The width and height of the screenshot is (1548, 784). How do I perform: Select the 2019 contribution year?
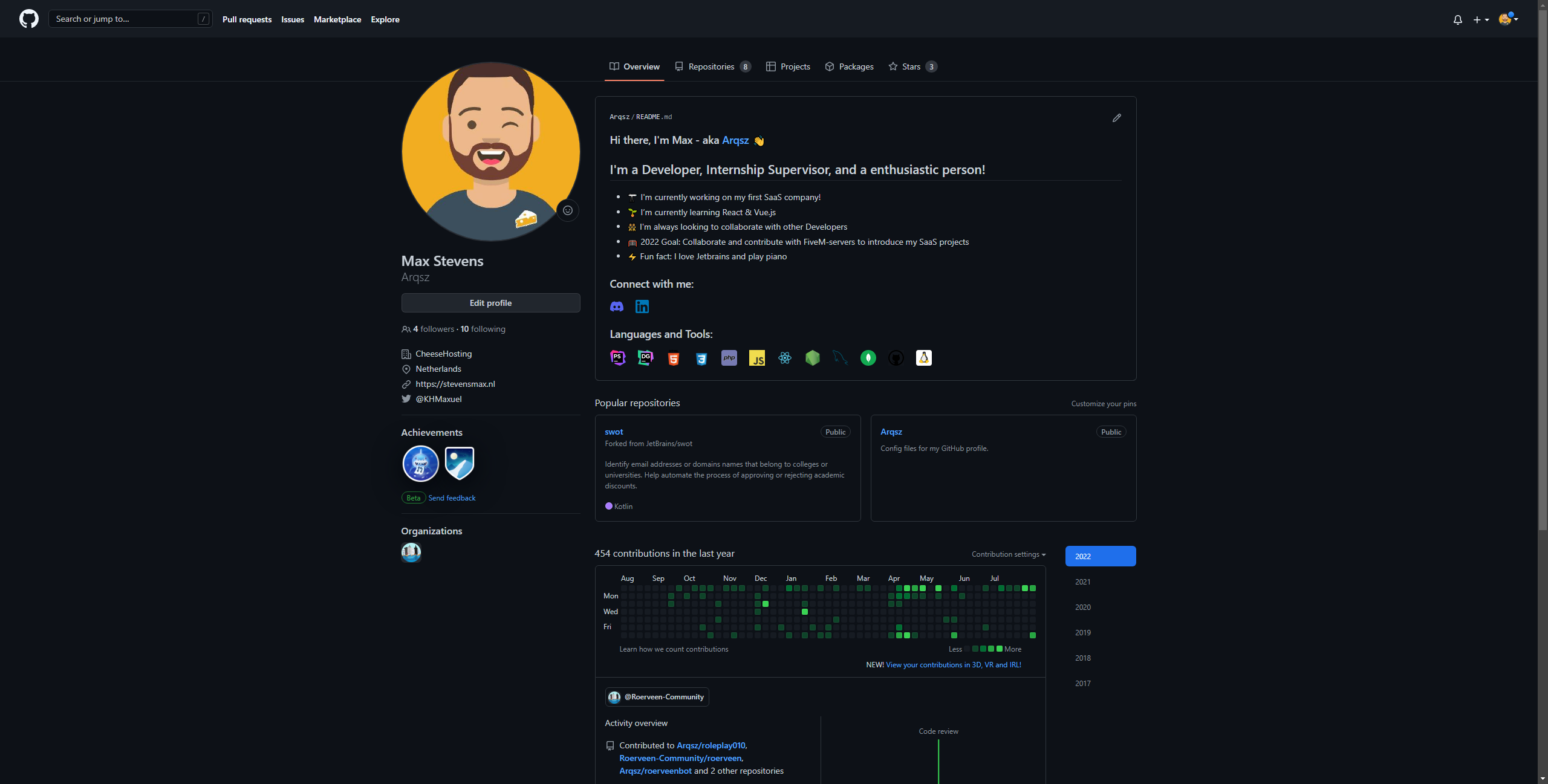pyautogui.click(x=1082, y=632)
